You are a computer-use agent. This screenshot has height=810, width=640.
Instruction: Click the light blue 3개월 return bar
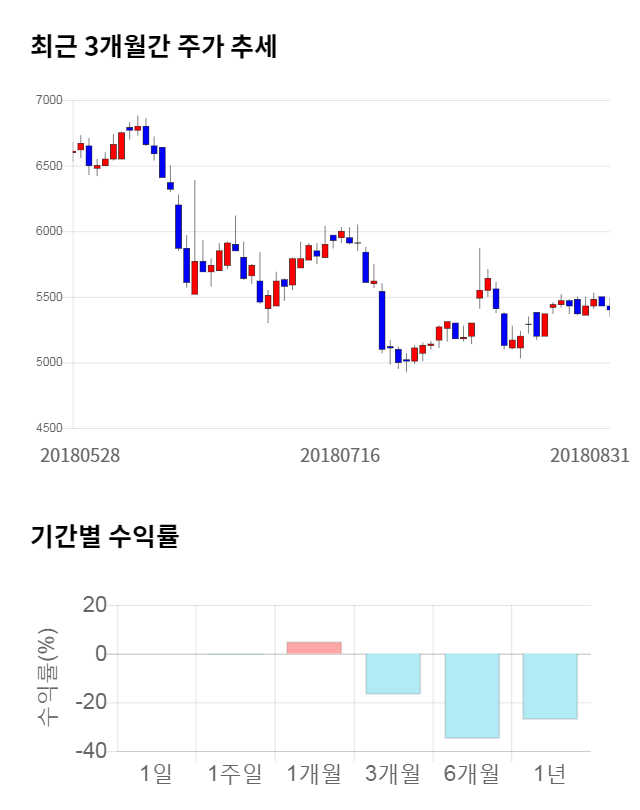(393, 673)
